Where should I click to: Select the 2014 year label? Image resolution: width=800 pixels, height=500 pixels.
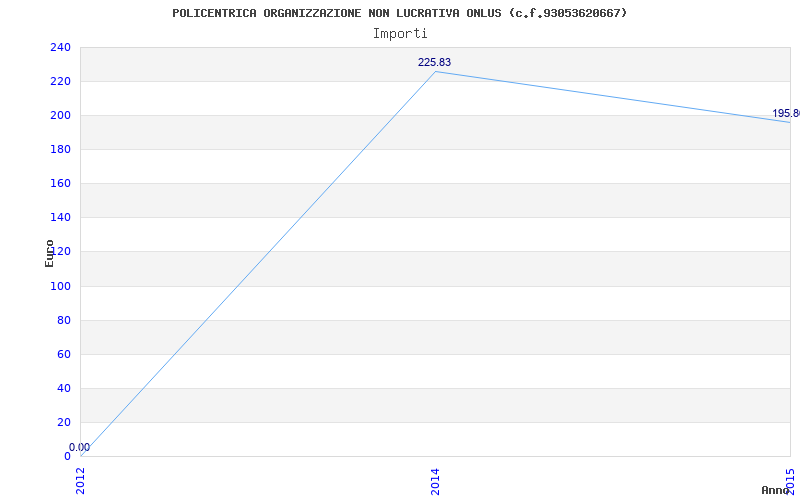[x=435, y=481]
